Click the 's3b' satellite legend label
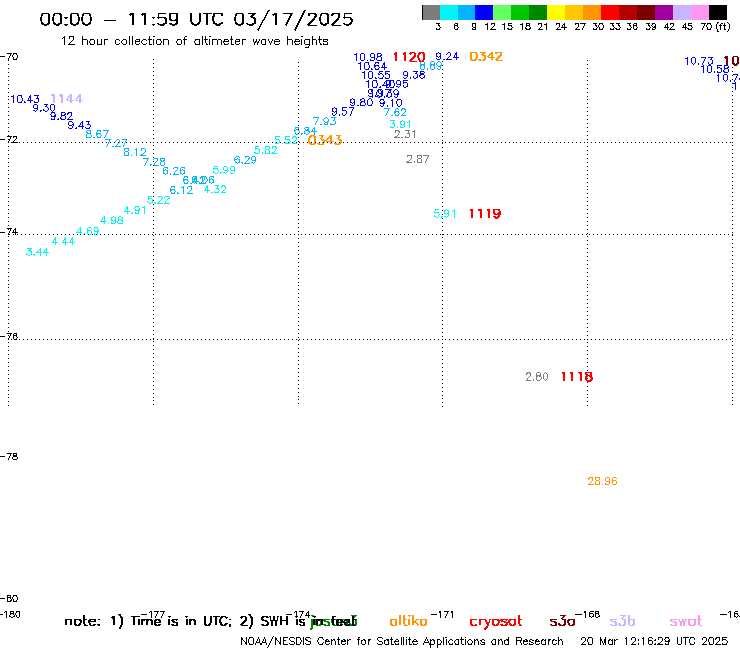The width and height of the screenshot is (740, 650). pyautogui.click(x=622, y=621)
